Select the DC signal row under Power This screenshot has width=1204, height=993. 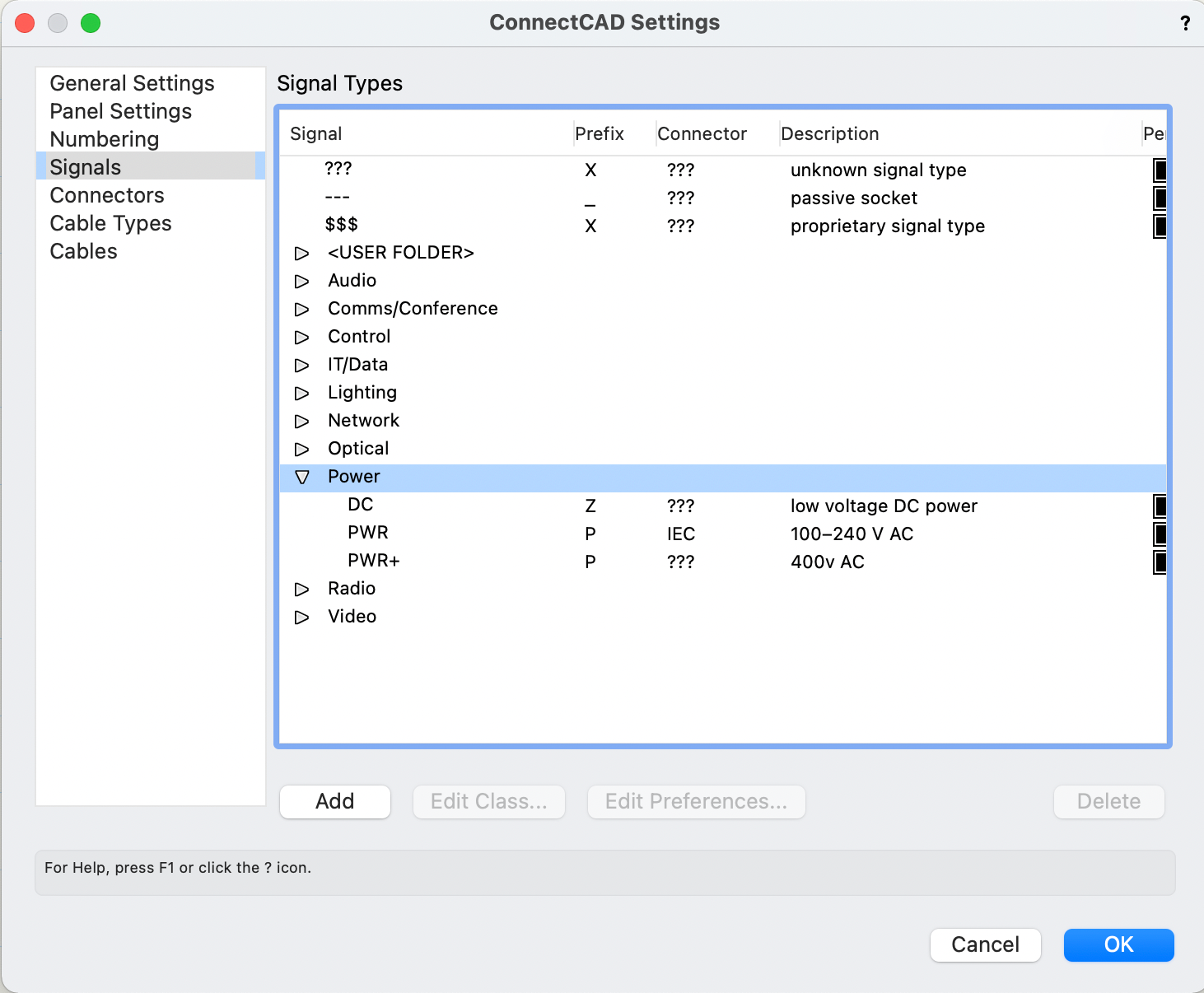(576, 506)
